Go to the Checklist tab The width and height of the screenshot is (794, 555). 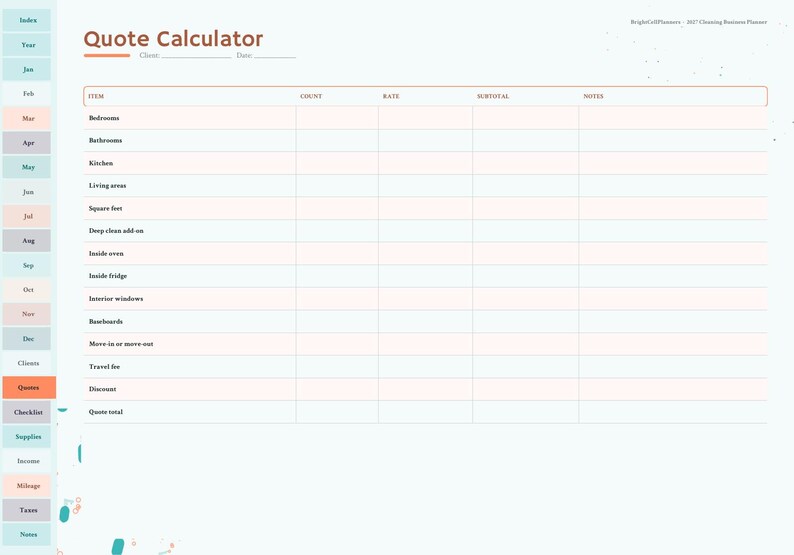click(x=27, y=412)
